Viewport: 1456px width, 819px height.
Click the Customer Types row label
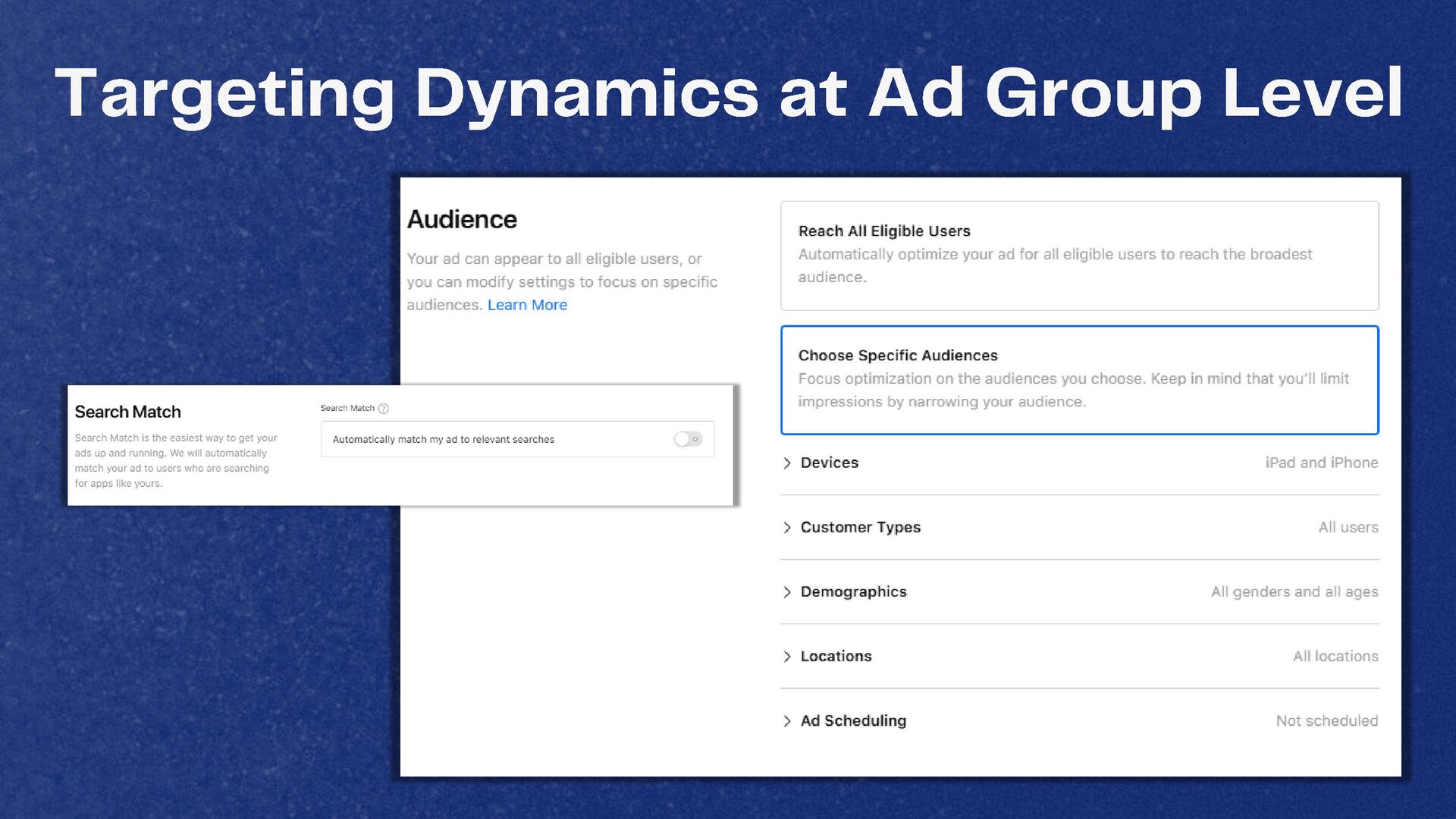pyautogui.click(x=860, y=527)
